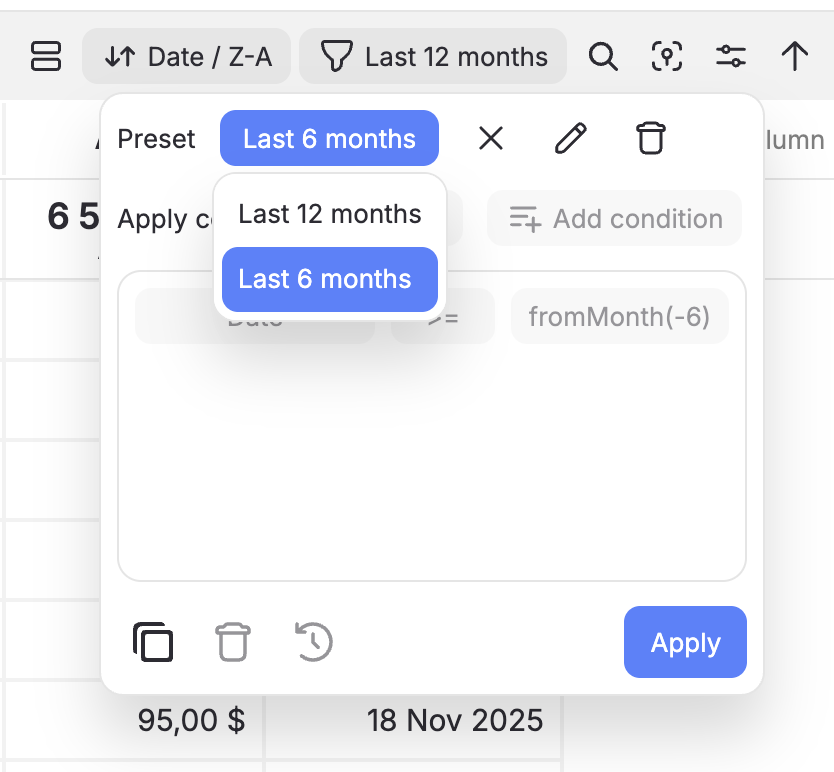Open the Date / Z-A sort dropdown
Viewport: 834px width, 772px height.
coord(187,56)
